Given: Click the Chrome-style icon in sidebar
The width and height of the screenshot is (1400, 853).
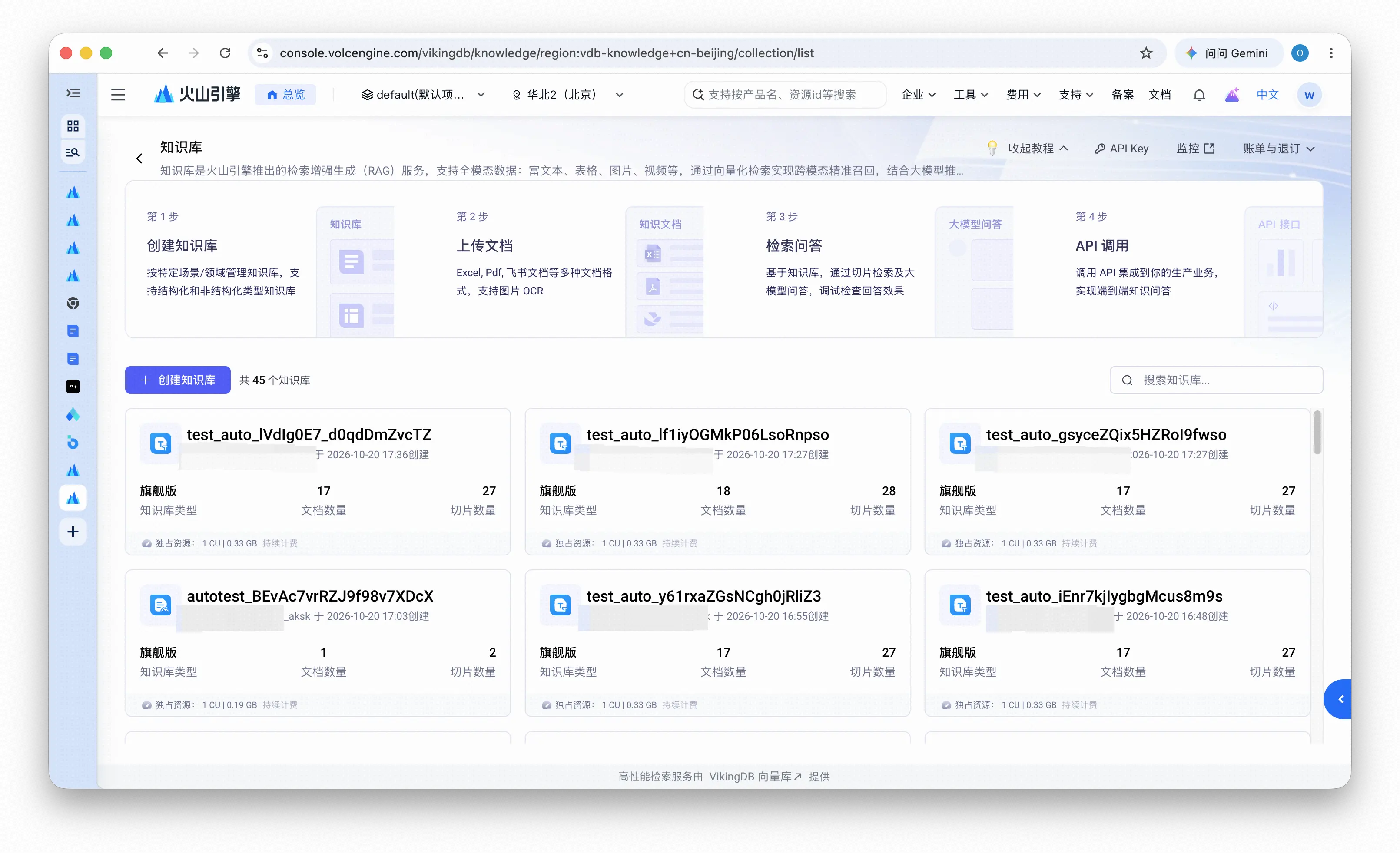Looking at the screenshot, I should (73, 303).
